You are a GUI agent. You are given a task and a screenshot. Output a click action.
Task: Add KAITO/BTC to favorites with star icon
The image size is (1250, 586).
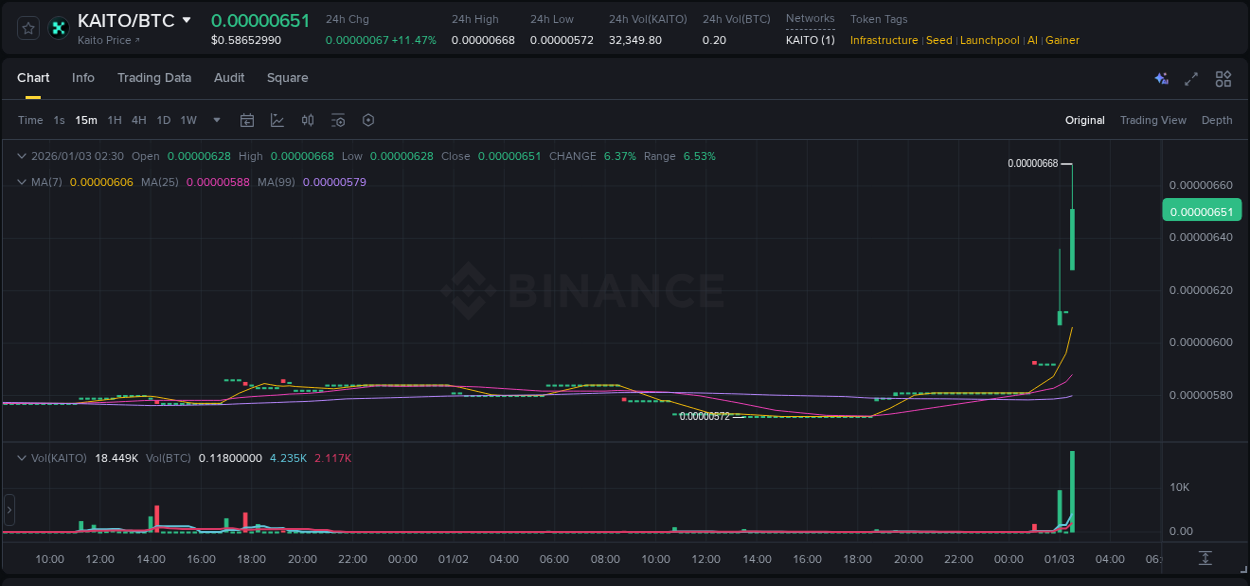click(x=29, y=28)
